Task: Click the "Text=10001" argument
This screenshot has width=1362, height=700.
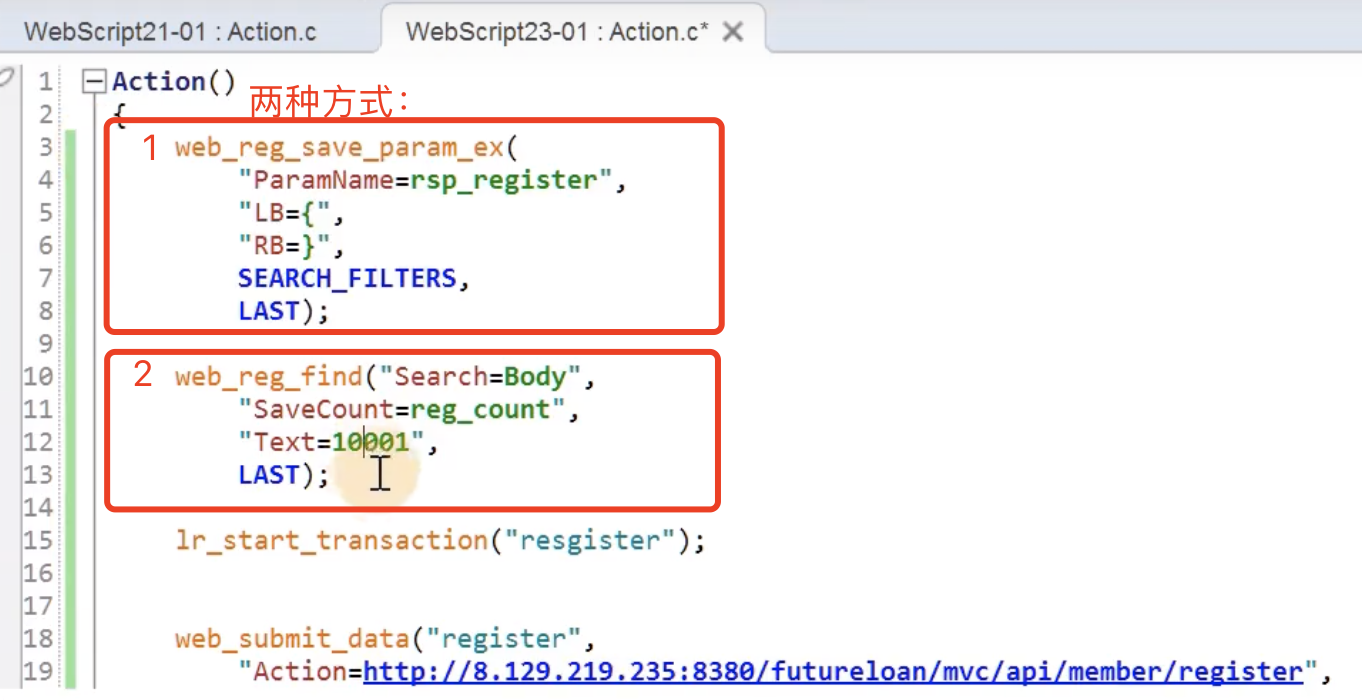Action: [331, 442]
